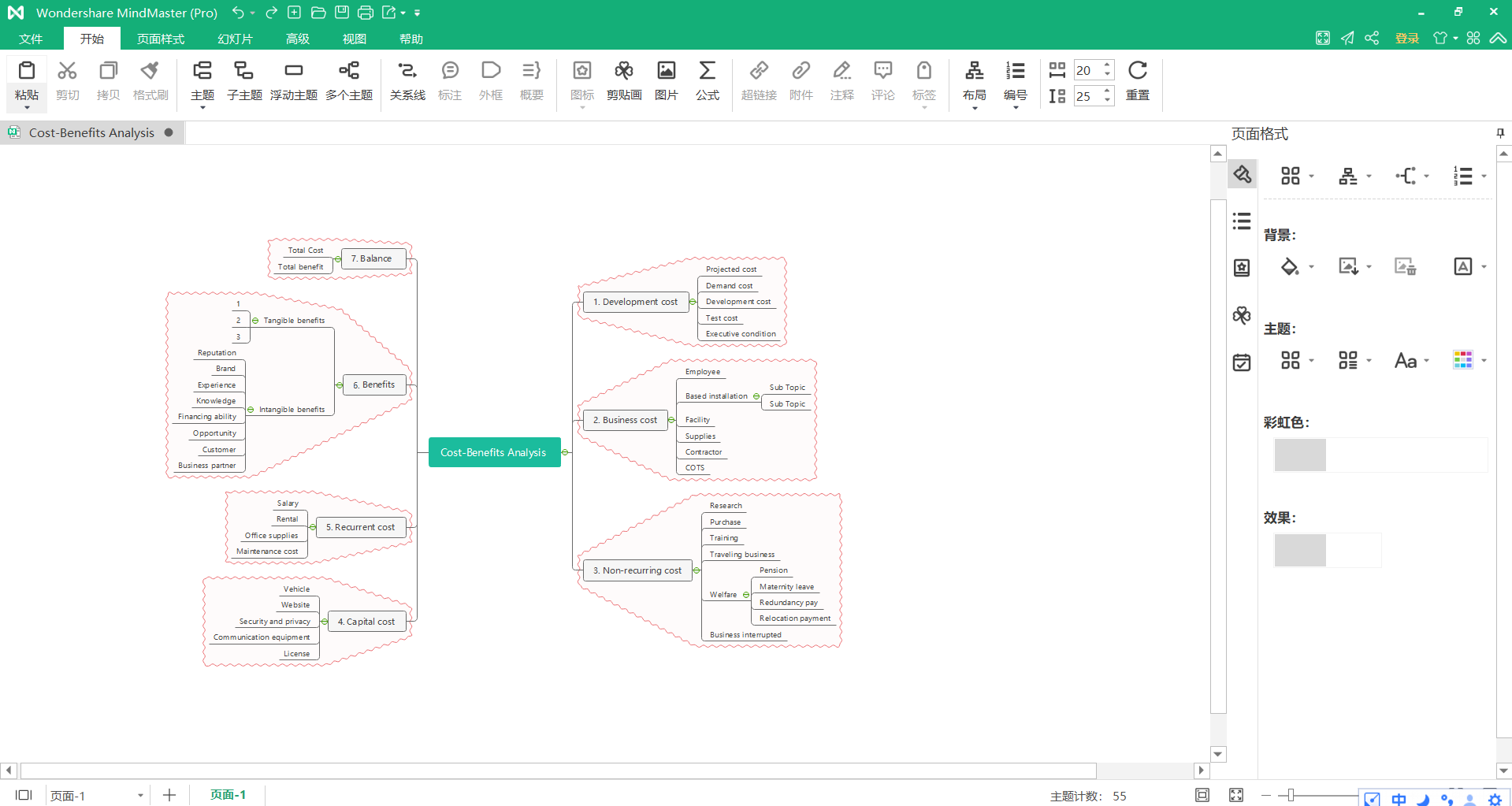Collapse the 6. Benefits branch
This screenshot has width=1512, height=806.
pos(339,385)
